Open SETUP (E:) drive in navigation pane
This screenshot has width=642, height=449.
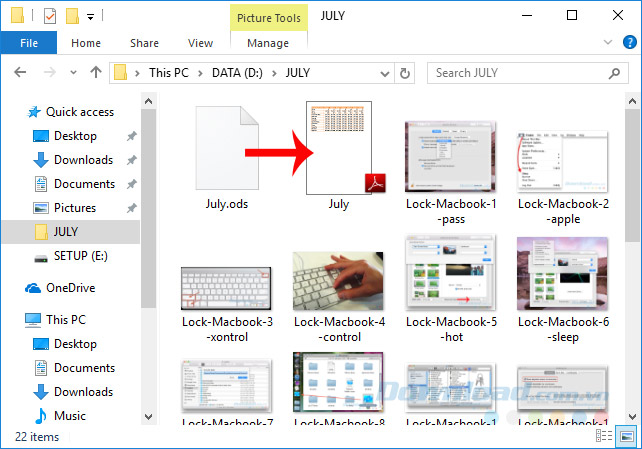tap(71, 256)
